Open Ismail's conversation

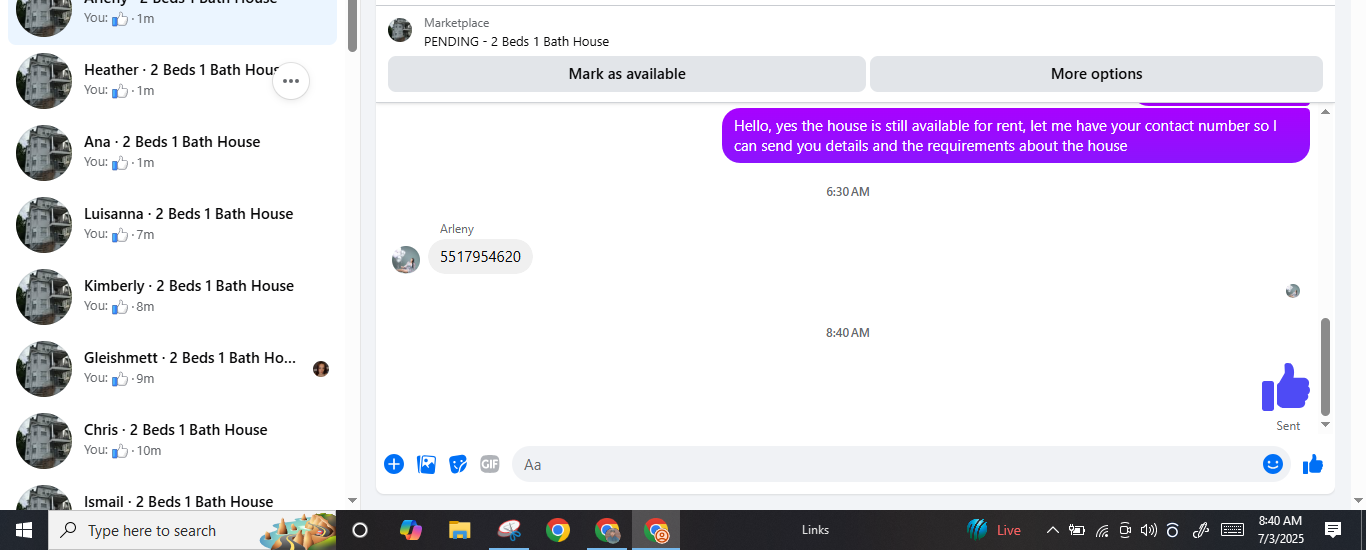coord(173,496)
